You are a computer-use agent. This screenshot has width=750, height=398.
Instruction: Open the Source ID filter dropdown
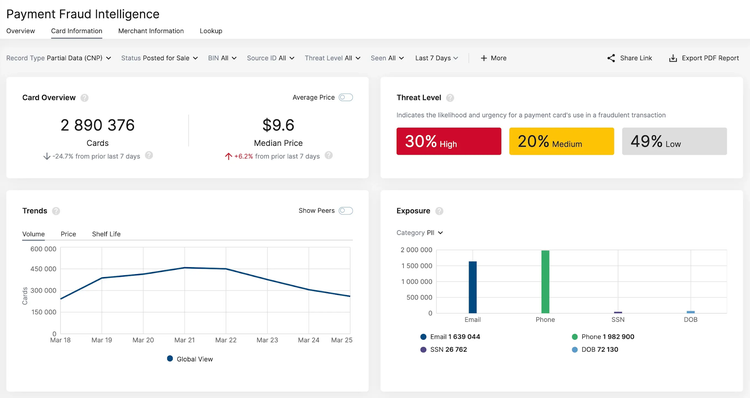point(271,58)
